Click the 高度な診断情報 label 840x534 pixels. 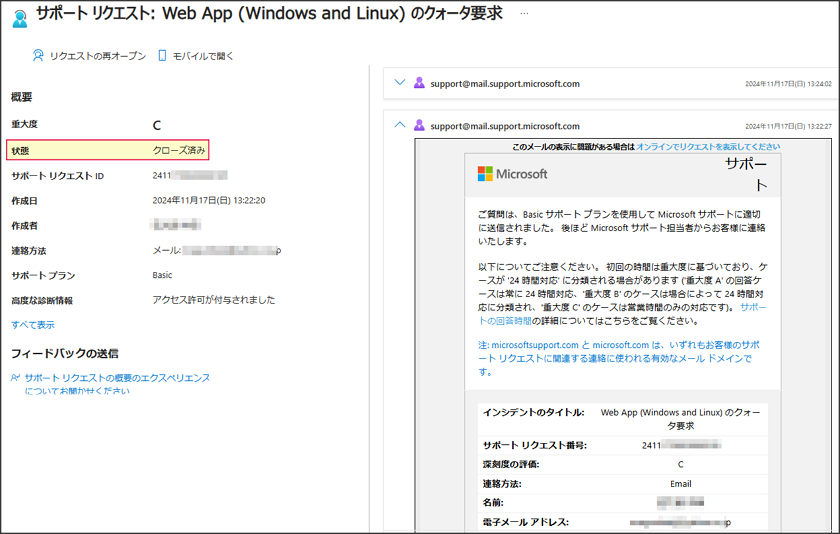42,300
